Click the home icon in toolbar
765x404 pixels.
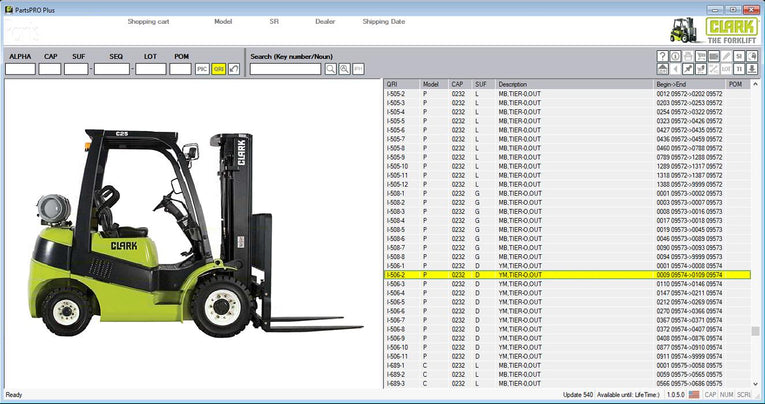pyautogui.click(x=663, y=69)
